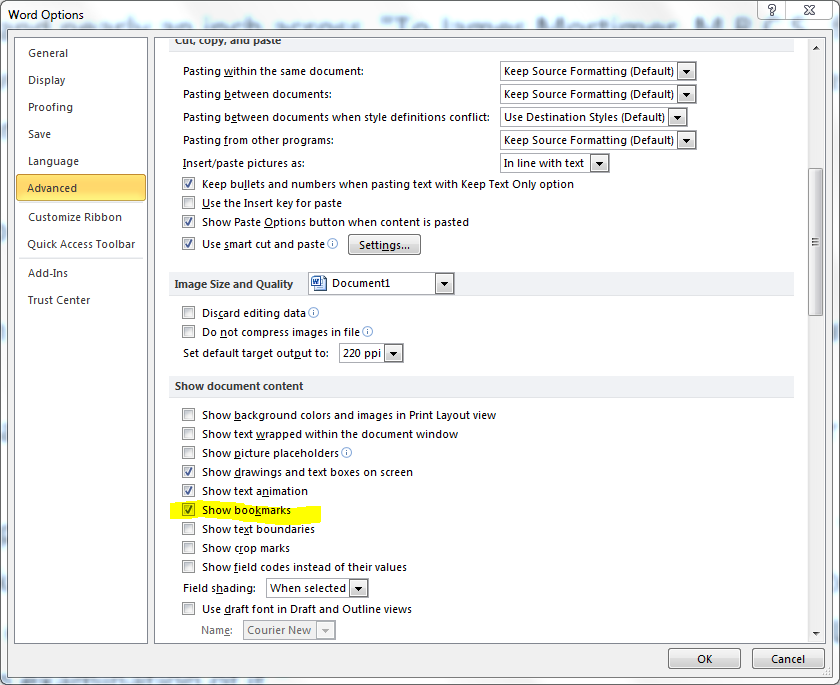Viewport: 840px width, 685px height.
Task: Check Discard editing data
Action: [x=189, y=313]
